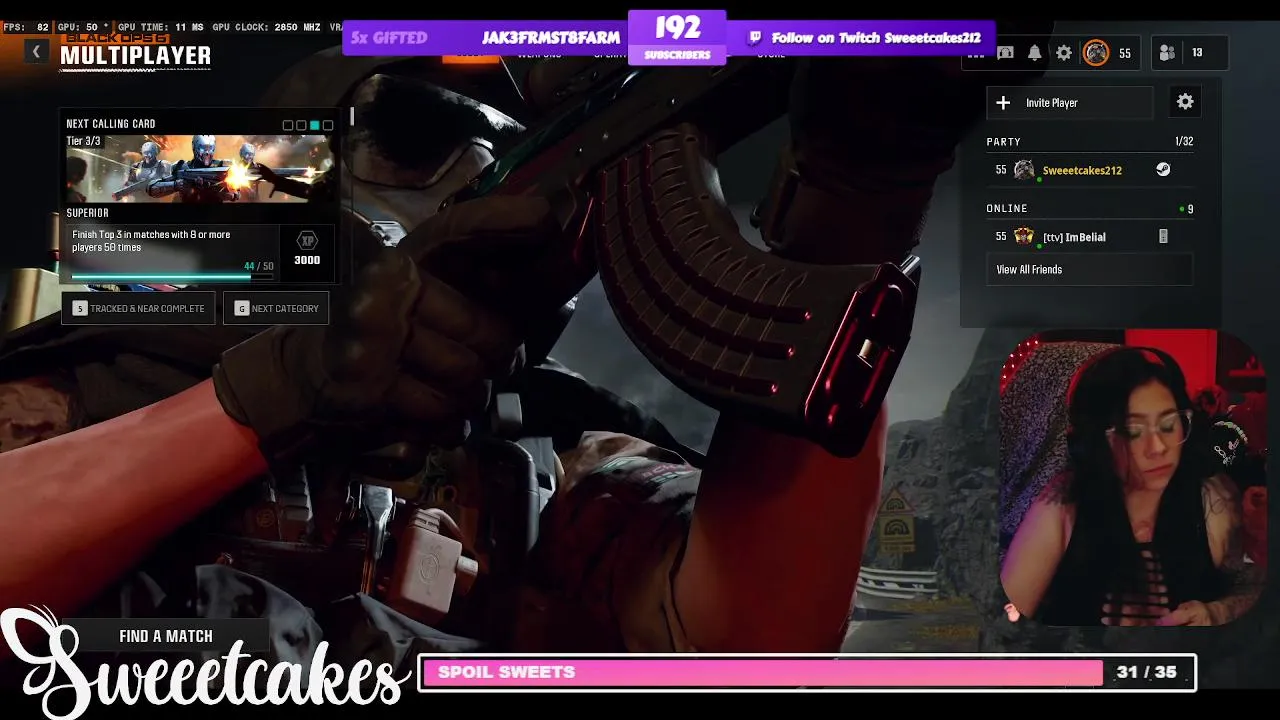Click ImBelial's prestige emblem
This screenshot has height=720, width=1280.
click(1024, 236)
